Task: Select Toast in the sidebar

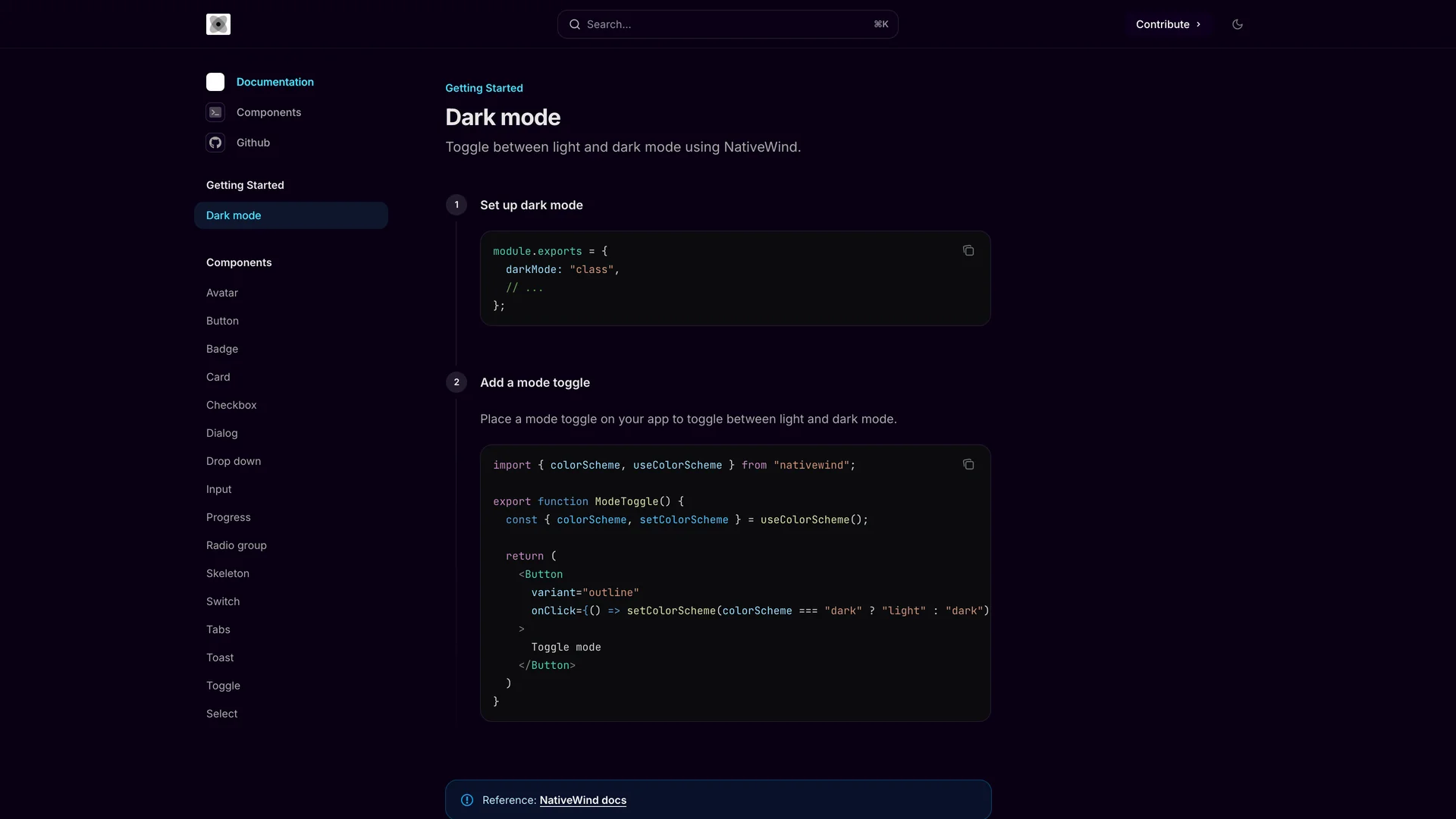Action: click(x=220, y=657)
